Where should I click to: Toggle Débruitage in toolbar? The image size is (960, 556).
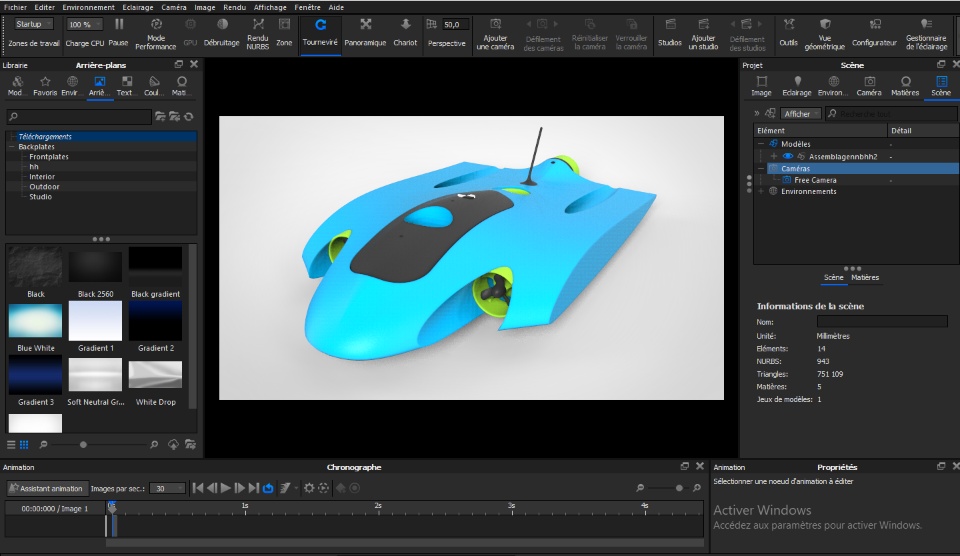(222, 32)
